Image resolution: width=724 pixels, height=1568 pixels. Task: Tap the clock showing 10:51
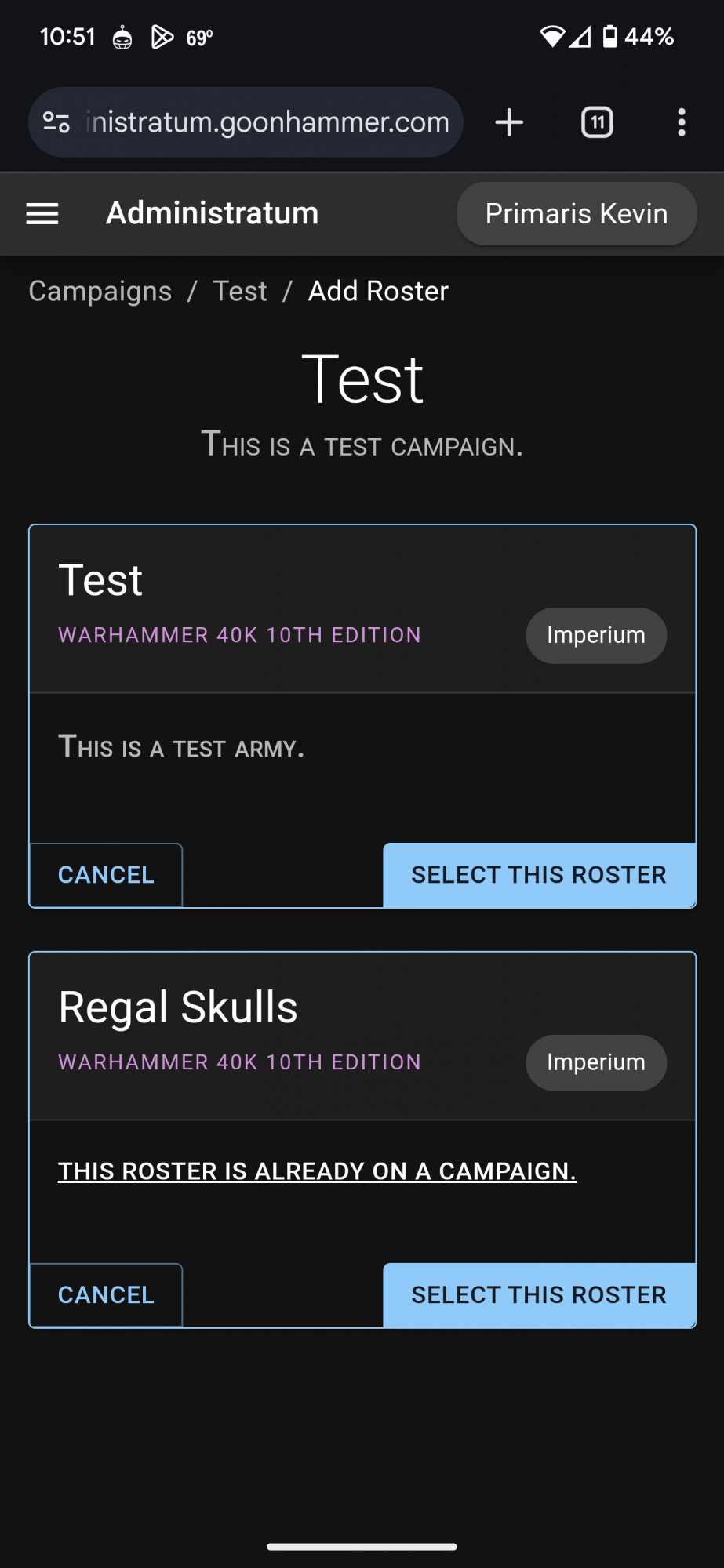point(67,36)
